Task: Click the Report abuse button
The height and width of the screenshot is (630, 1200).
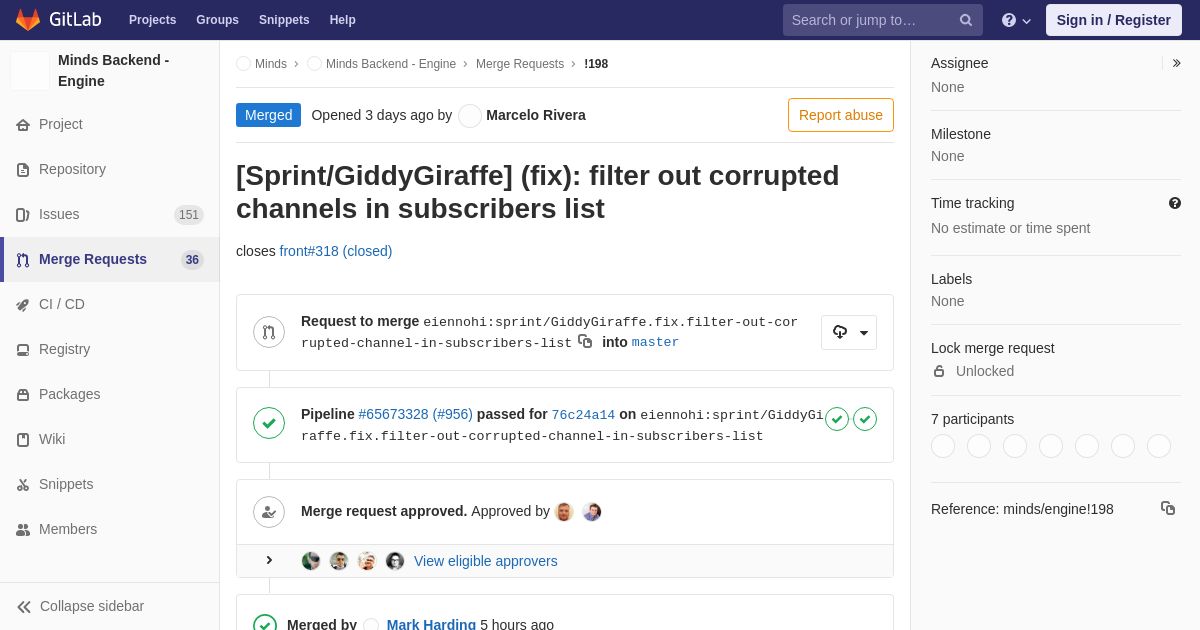Action: [841, 115]
